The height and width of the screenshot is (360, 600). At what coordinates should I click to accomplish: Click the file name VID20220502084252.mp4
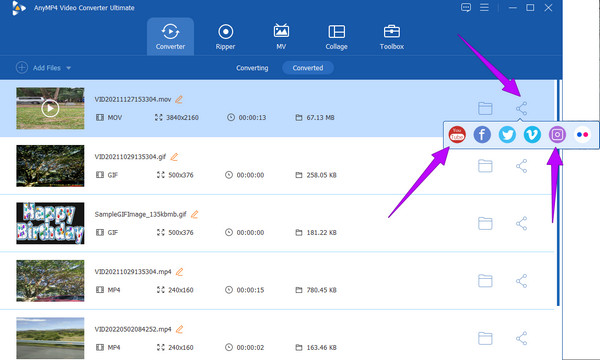(x=133, y=329)
